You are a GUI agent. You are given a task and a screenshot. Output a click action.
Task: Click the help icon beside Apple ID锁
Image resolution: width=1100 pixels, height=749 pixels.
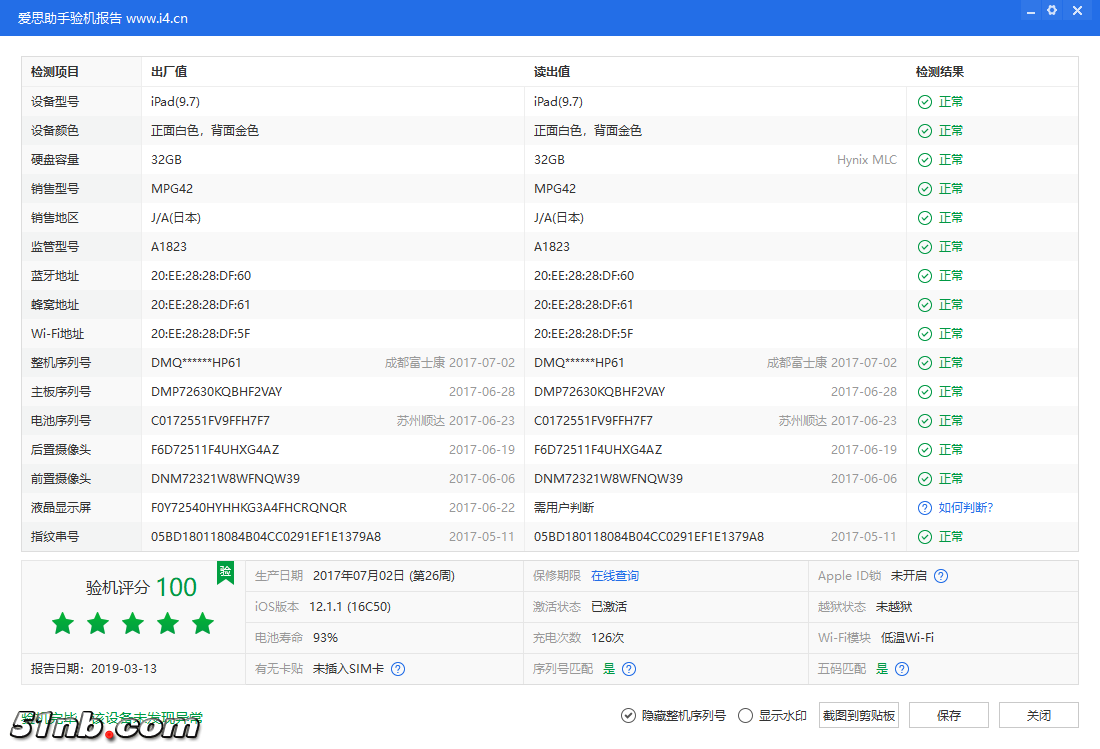click(940, 576)
